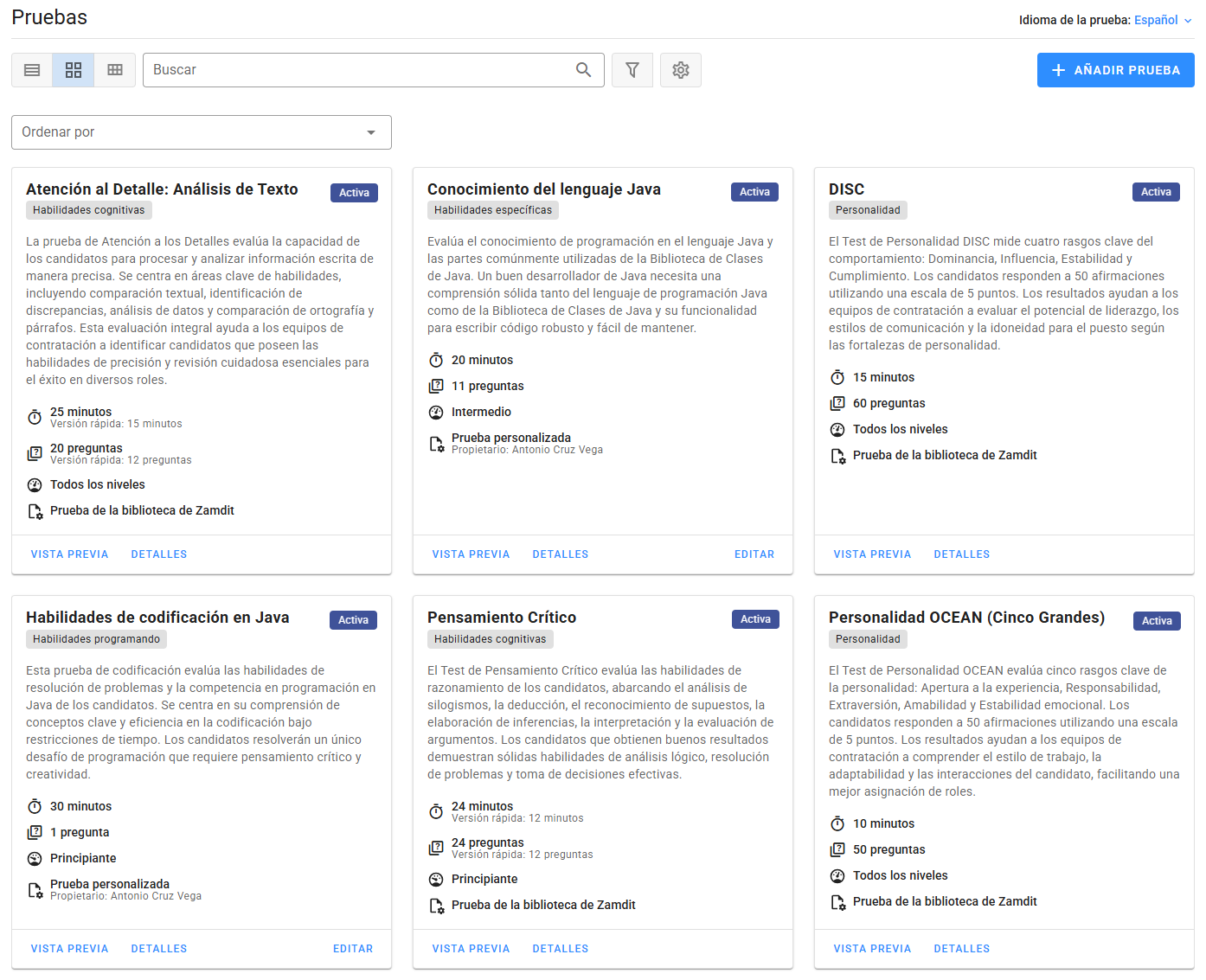Click the Personalidad OCEAN card title
This screenshot has height=980, width=1206.
(966, 618)
